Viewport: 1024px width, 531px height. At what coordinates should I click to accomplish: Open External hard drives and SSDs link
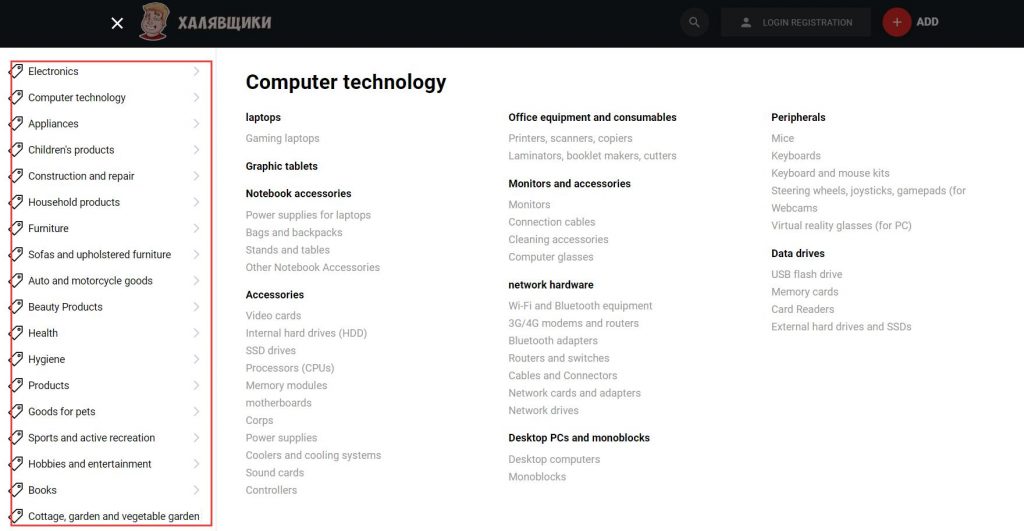[x=841, y=327]
